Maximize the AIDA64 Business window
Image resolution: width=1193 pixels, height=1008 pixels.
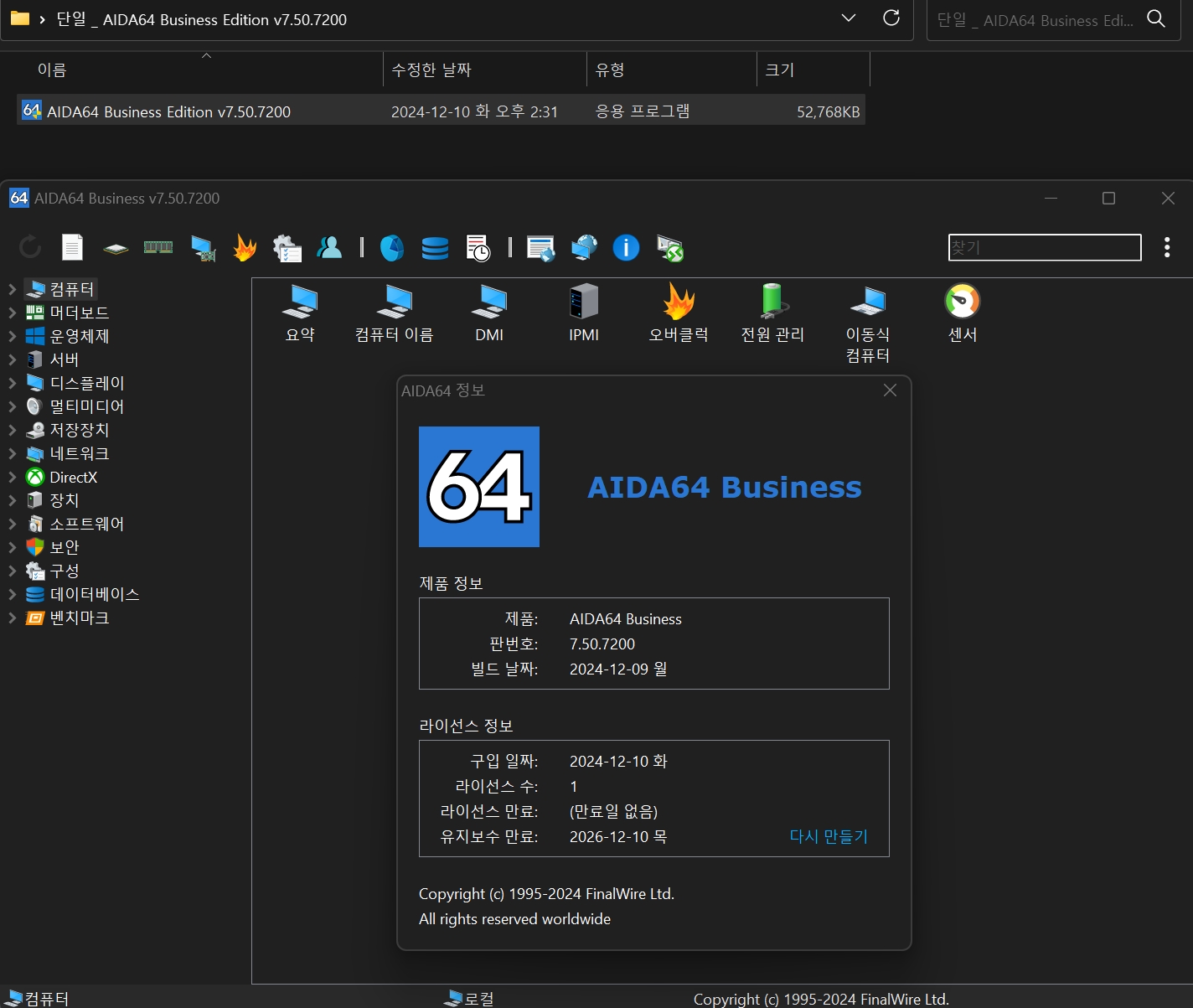(x=1108, y=198)
